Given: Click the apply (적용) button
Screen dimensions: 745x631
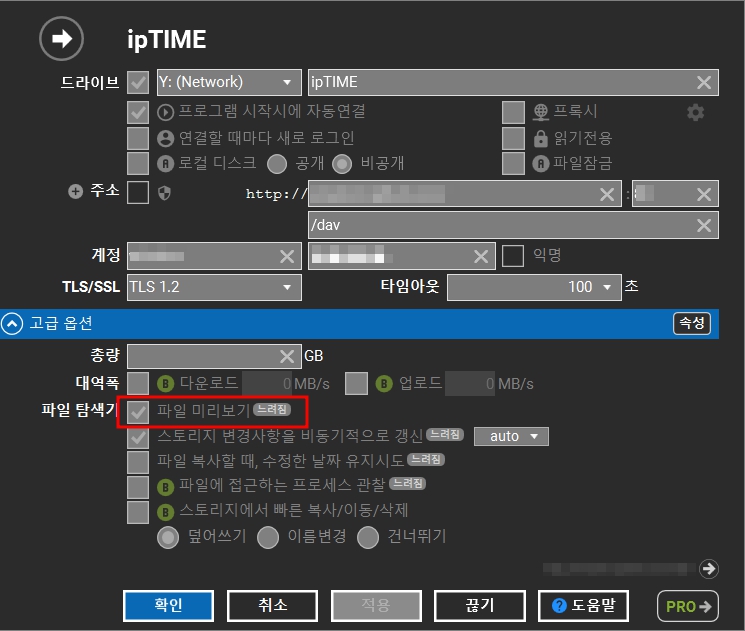Looking at the screenshot, I should coord(376,606).
